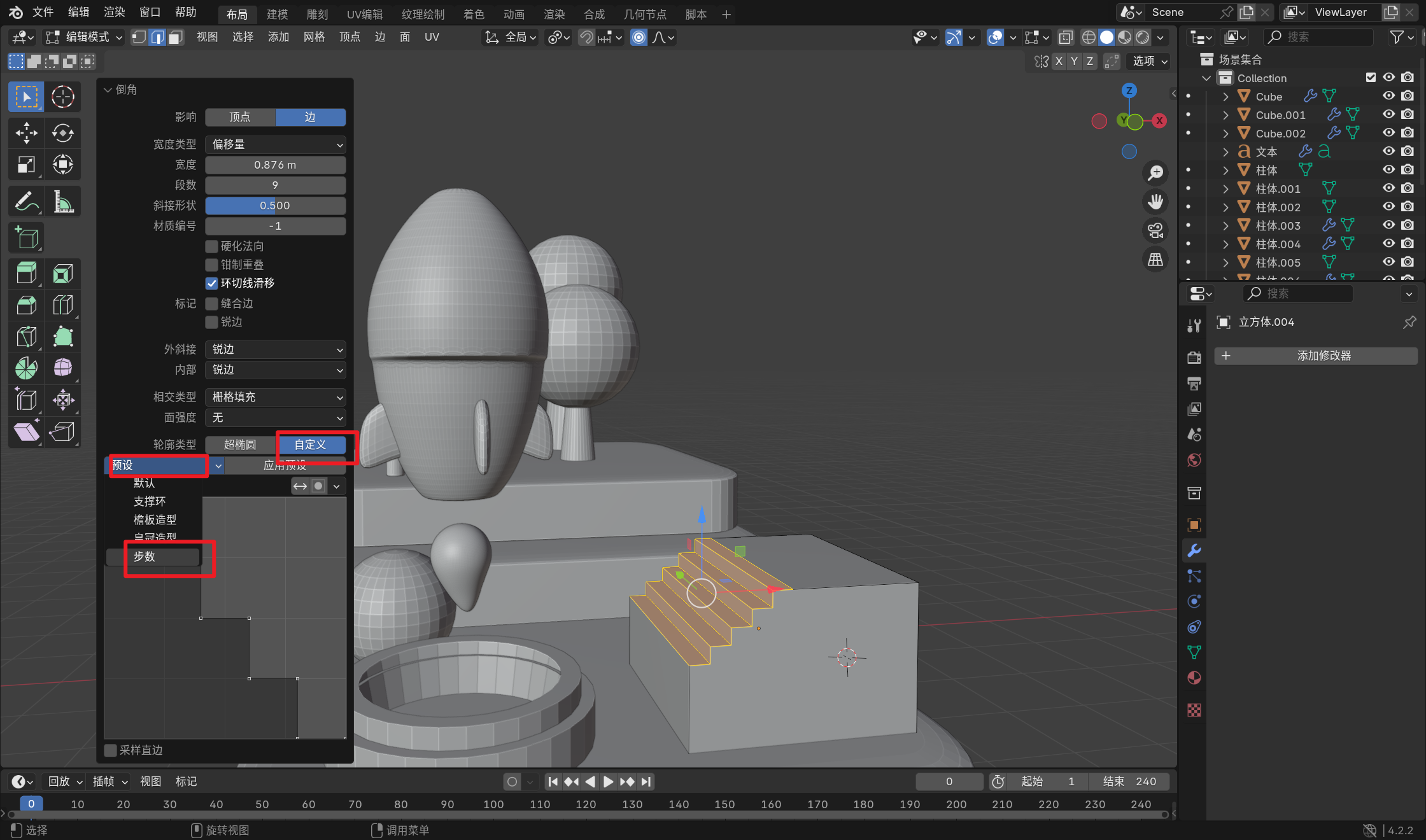
Task: Switch to the 雕刻 workspace tab
Action: 317,14
